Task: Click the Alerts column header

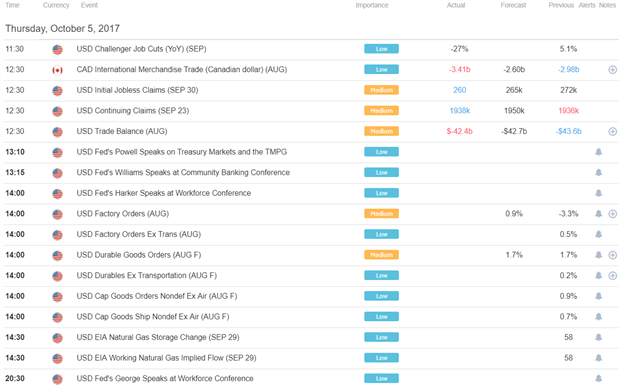Action: [587, 5]
